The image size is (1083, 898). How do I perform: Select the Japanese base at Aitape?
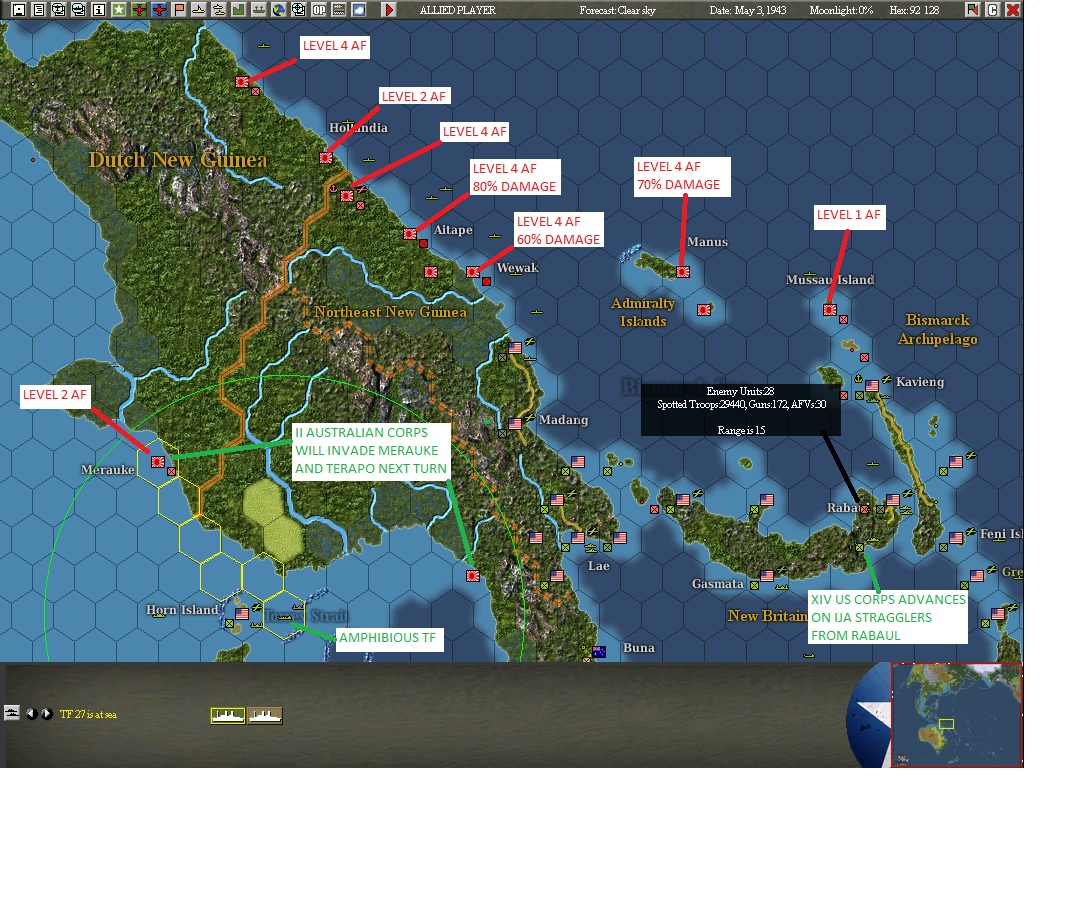point(410,233)
